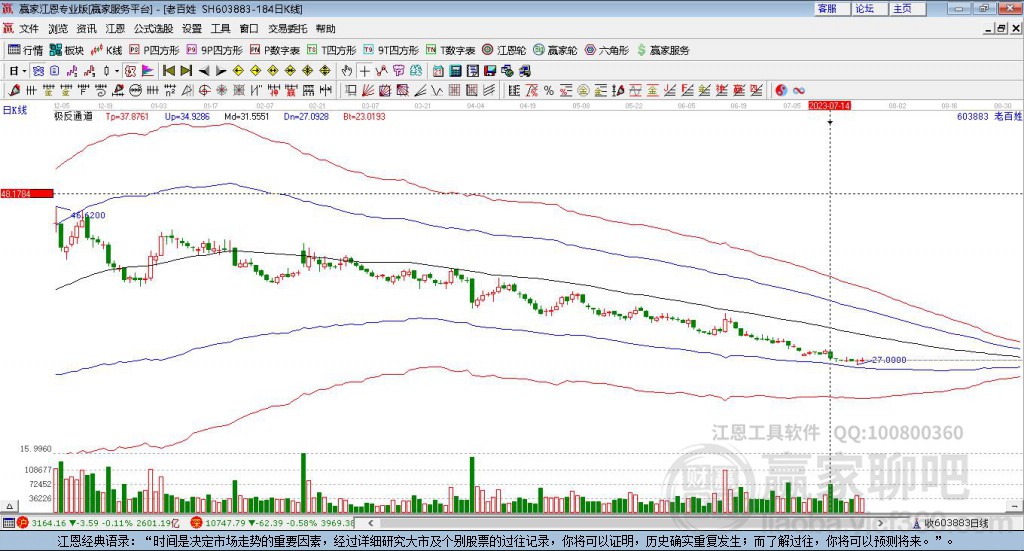Select the percent % drawing tool
Screen dimensions: 1024x551
pyautogui.click(x=549, y=90)
